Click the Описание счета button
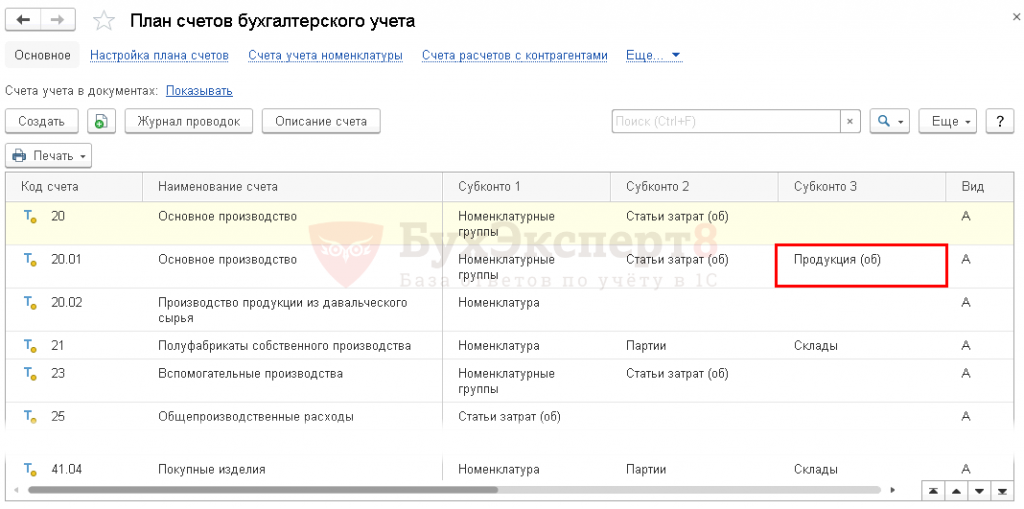Screen dimensions: 1024x509 321,122
